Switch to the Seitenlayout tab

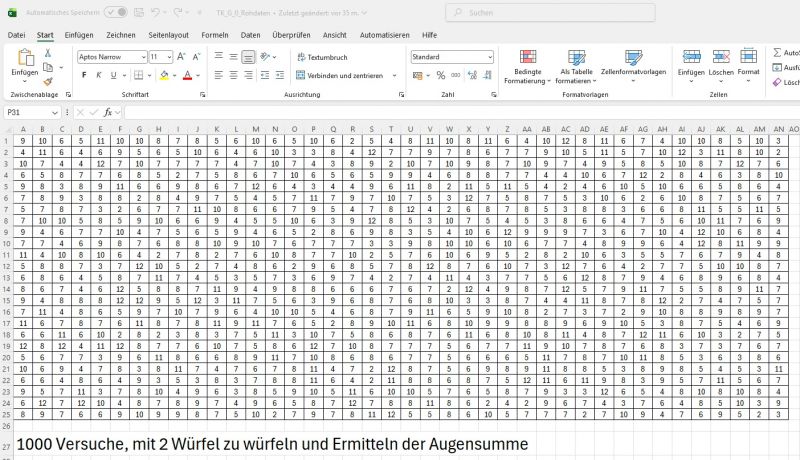(x=168, y=35)
